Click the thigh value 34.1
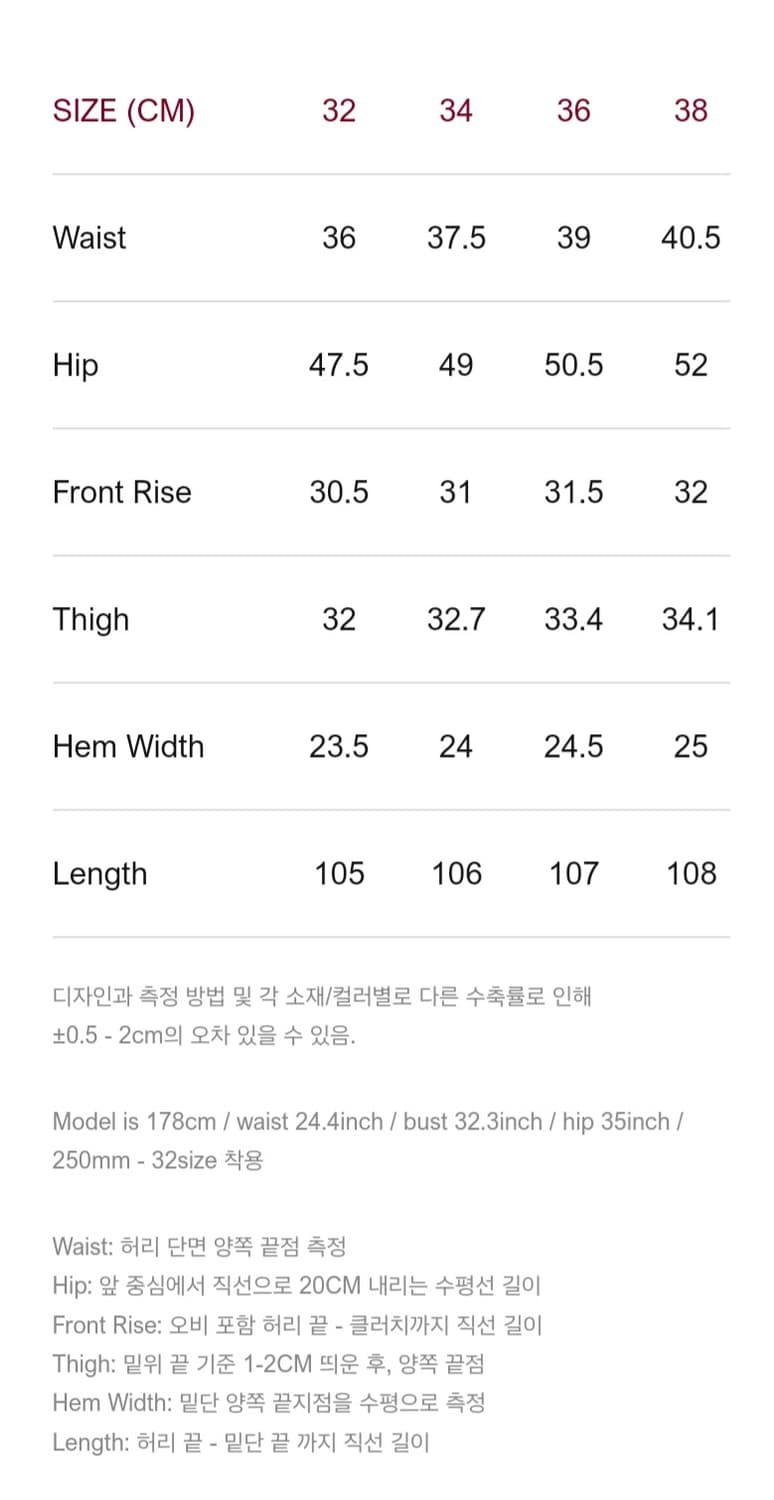The image size is (774, 1500). coord(691,619)
